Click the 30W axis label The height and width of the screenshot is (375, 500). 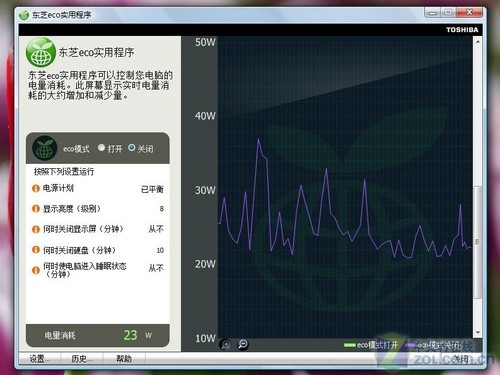[205, 190]
